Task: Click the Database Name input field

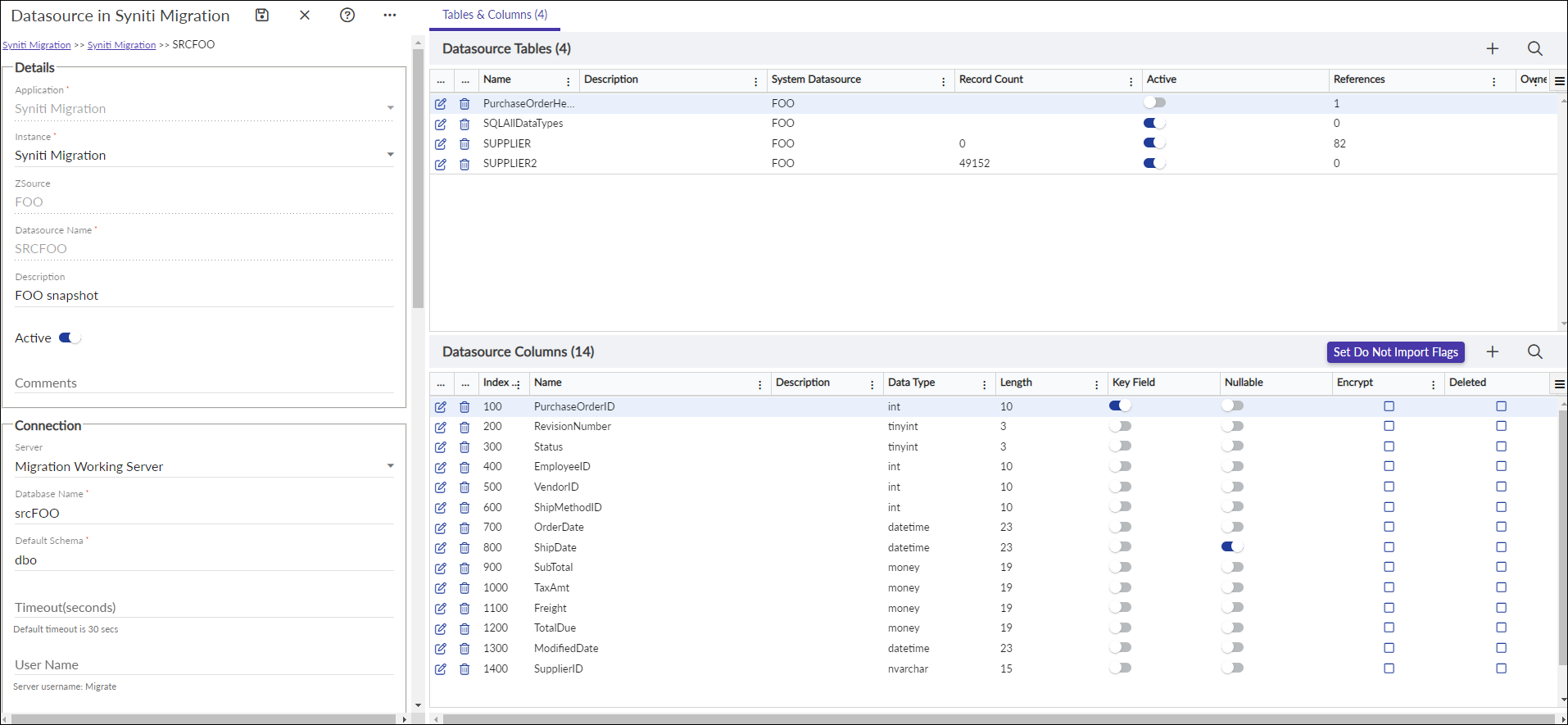Action: coord(204,513)
